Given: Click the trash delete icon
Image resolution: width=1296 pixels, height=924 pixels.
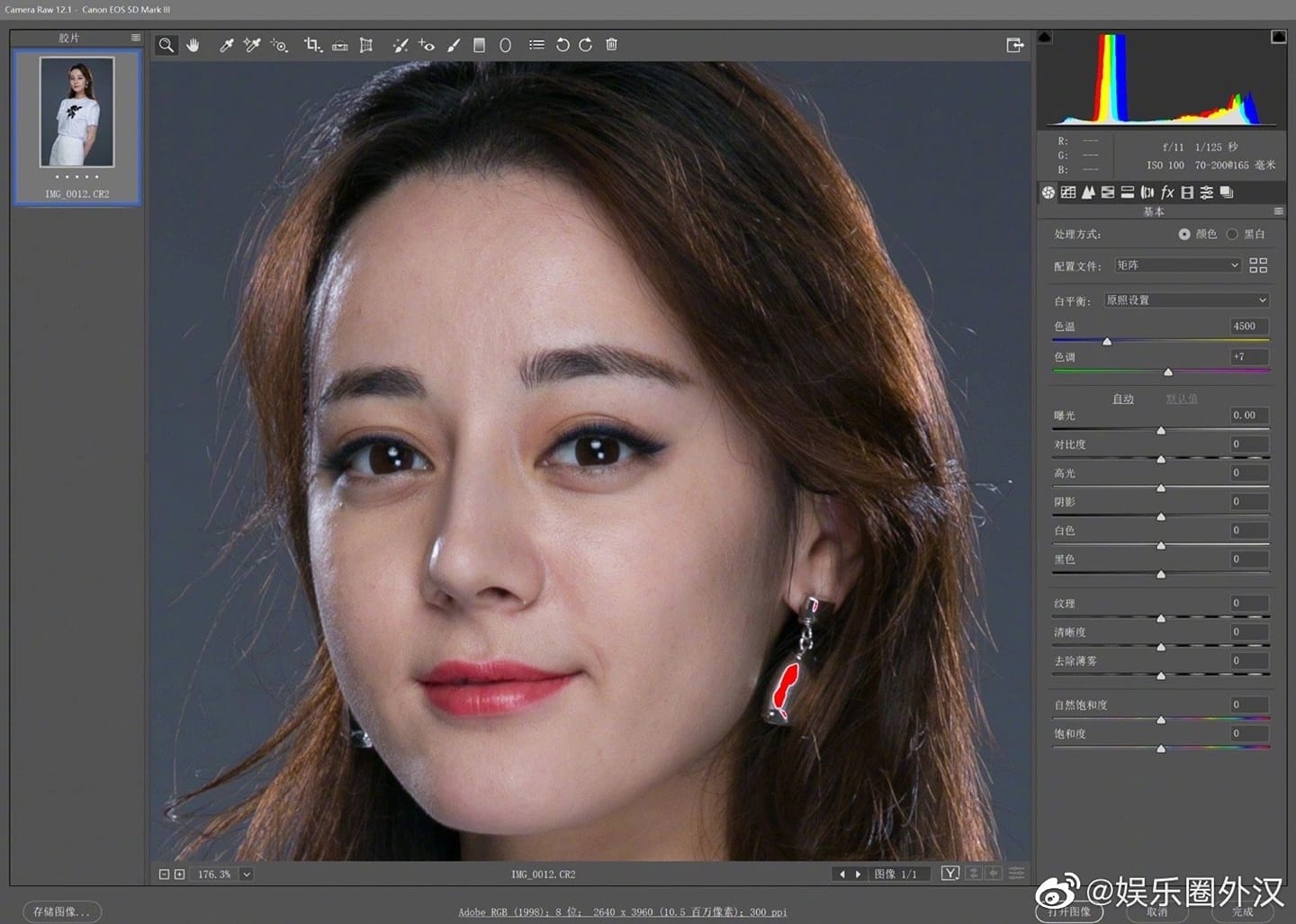Looking at the screenshot, I should pyautogui.click(x=611, y=45).
